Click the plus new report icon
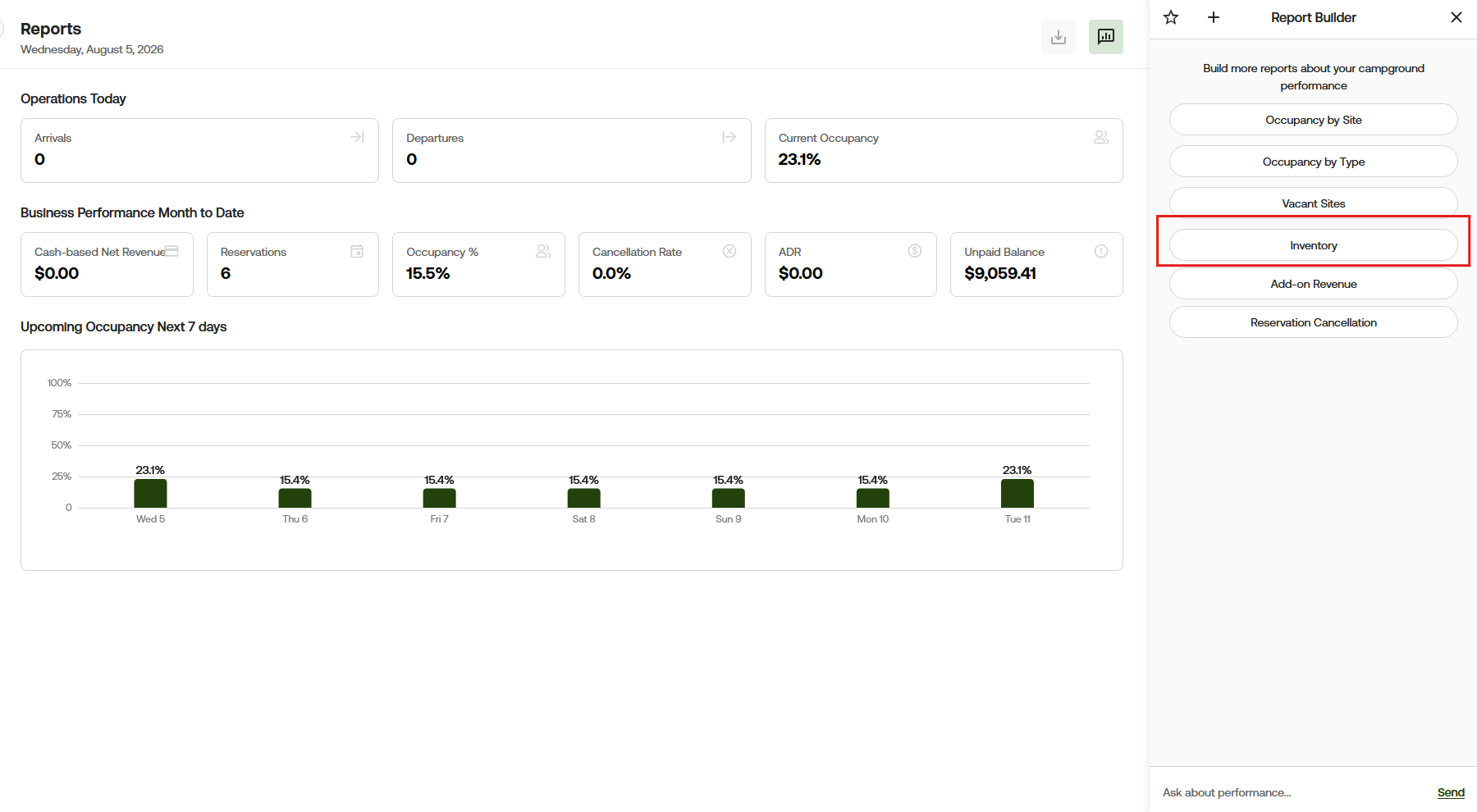Viewport: 1477px width, 812px height. [x=1214, y=17]
